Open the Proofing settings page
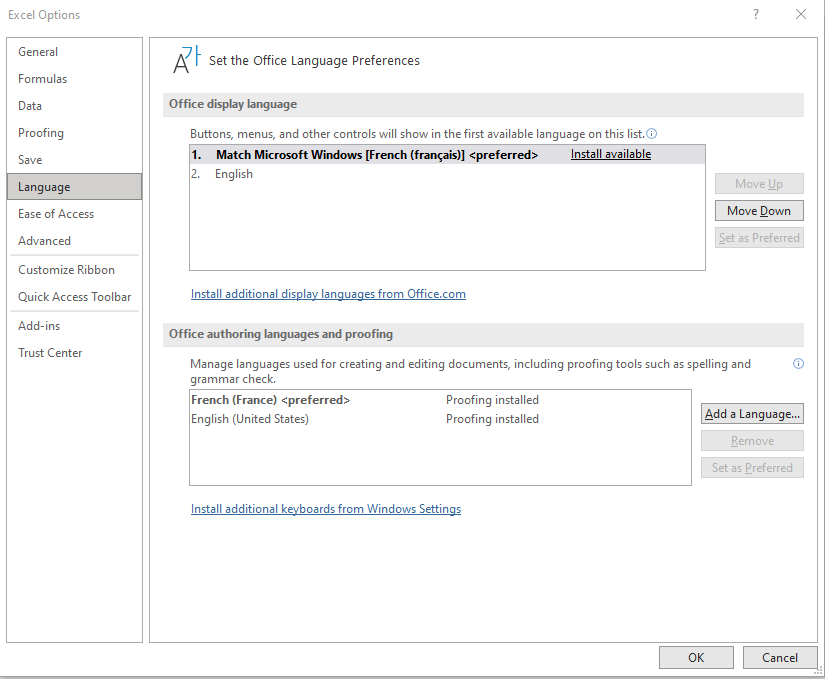Viewport: 825px width, 679px height. point(41,133)
